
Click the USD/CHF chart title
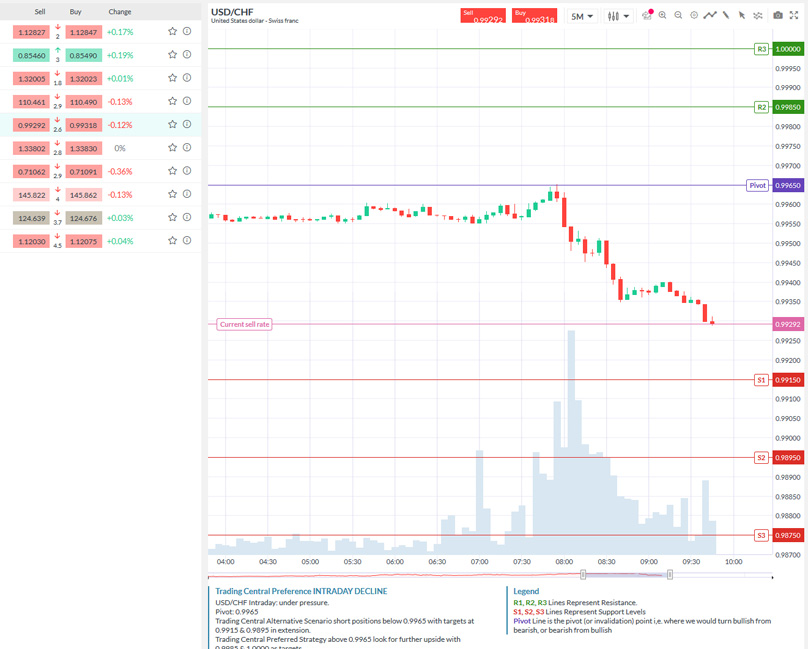point(232,12)
